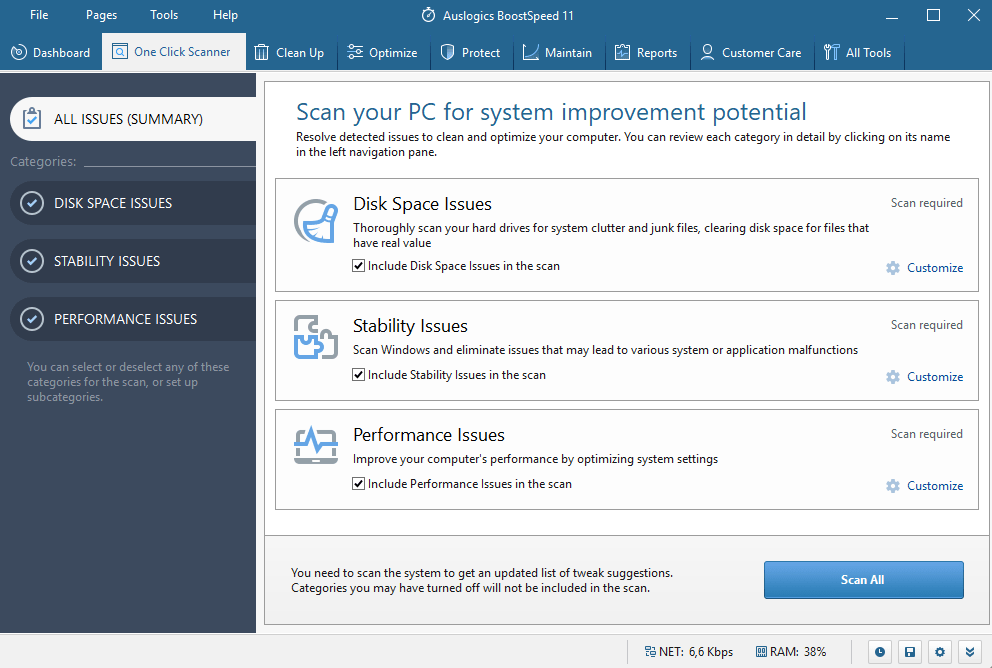Open settings via status bar gear icon
This screenshot has width=992, height=668.
[x=939, y=652]
